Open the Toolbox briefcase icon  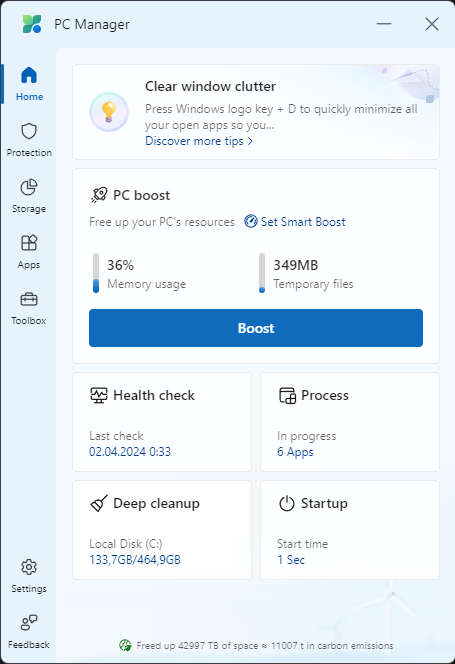point(29,299)
